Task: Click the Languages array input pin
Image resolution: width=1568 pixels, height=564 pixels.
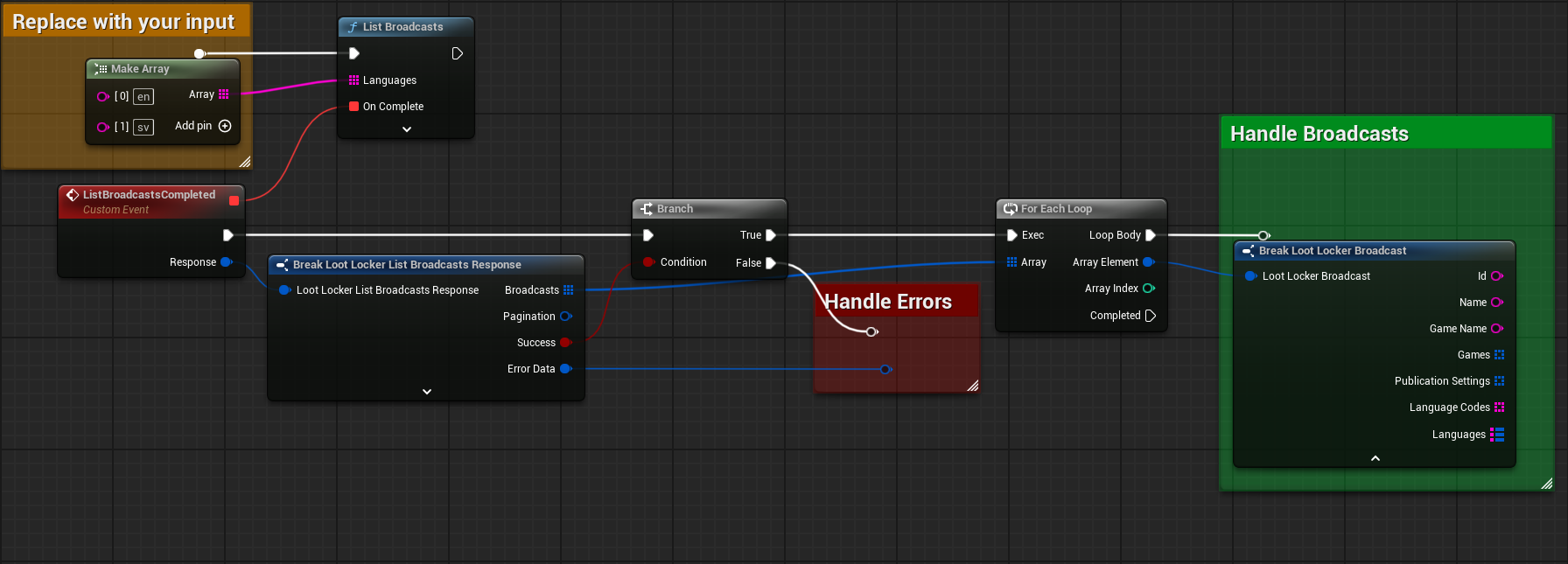Action: [x=353, y=80]
